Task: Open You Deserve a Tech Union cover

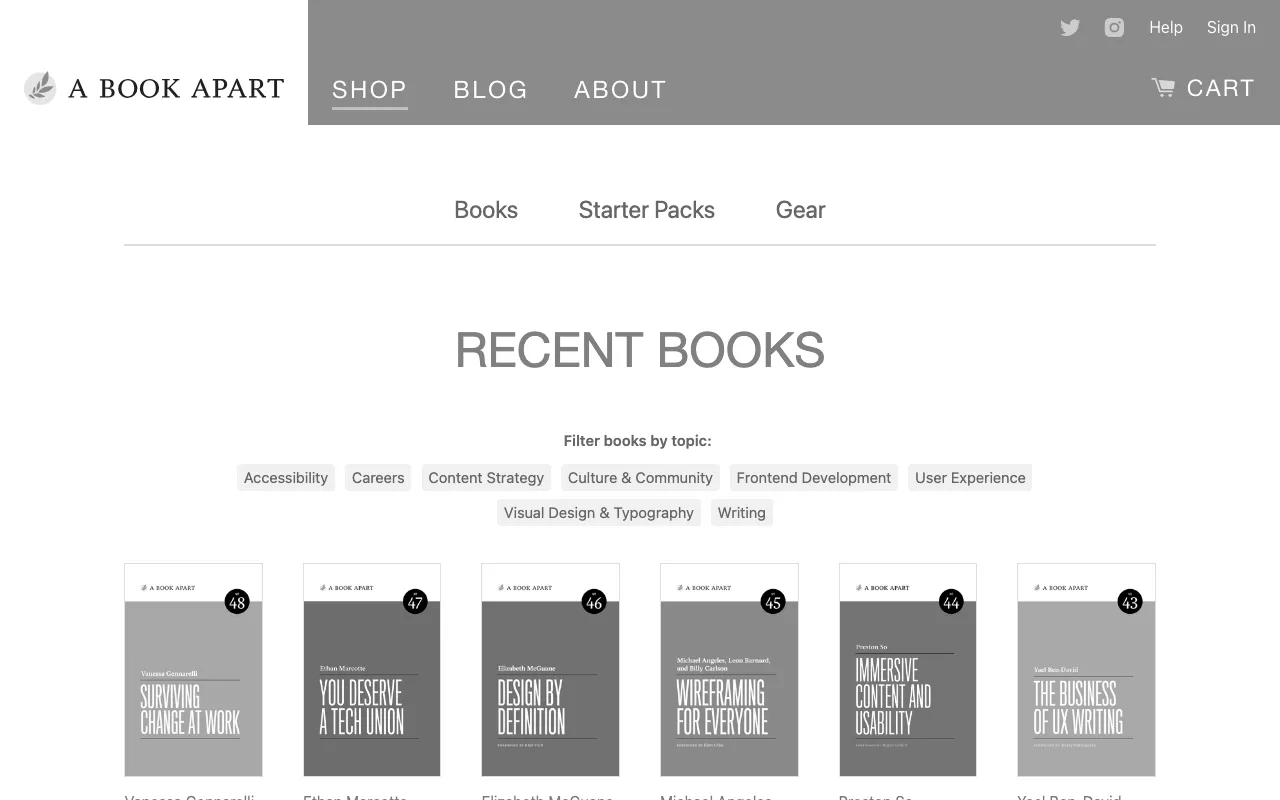Action: point(372,670)
